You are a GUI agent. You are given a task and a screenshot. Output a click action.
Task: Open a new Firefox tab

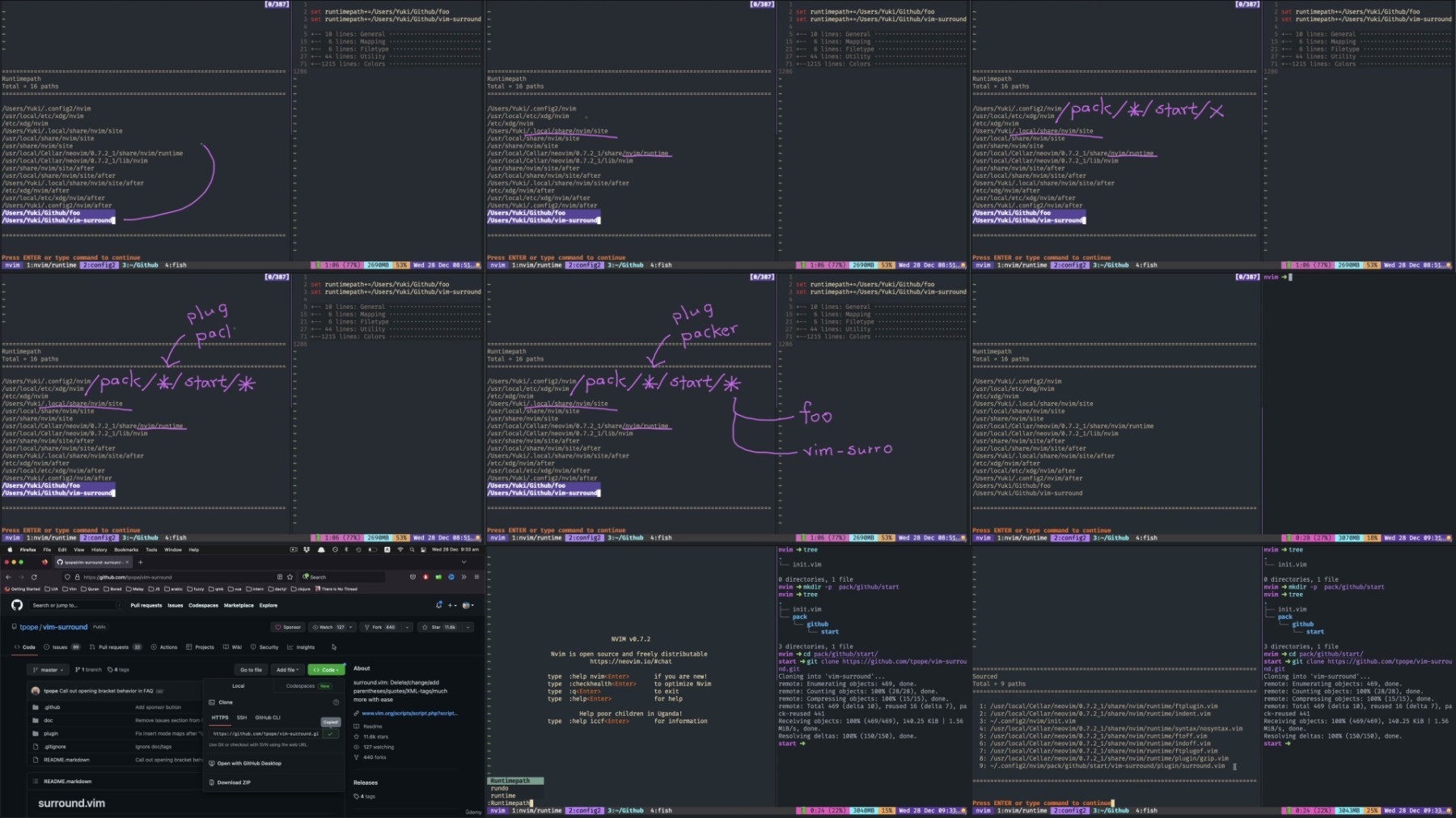click(140, 562)
